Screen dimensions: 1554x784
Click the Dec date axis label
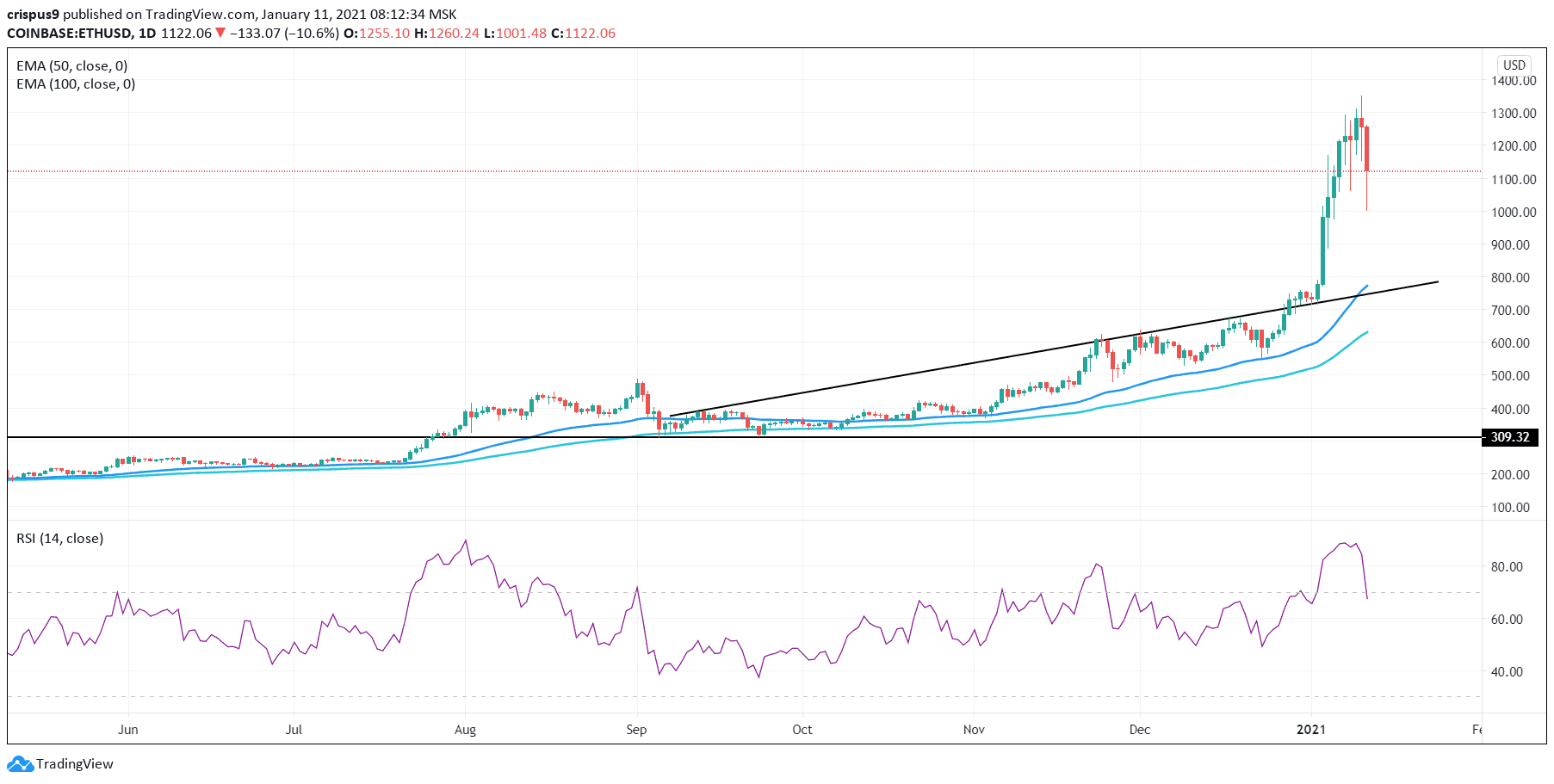(x=1140, y=730)
